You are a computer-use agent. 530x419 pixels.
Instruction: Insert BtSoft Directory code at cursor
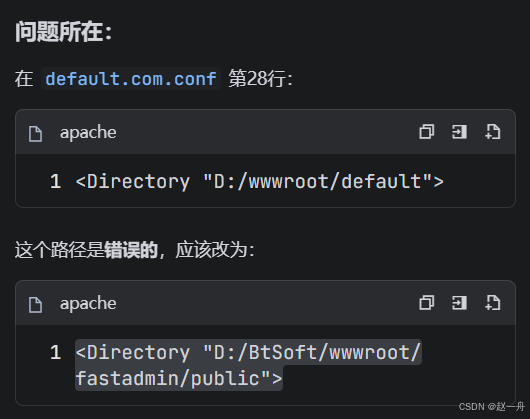tap(459, 303)
